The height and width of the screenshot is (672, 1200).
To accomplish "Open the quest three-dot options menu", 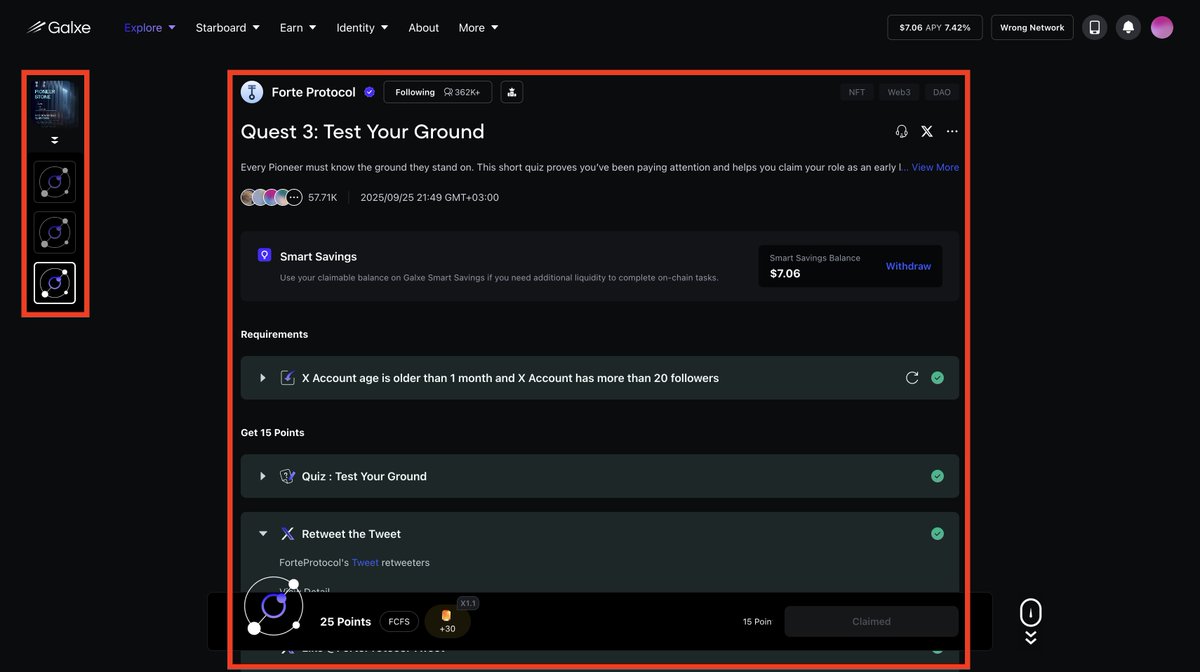I will [x=952, y=132].
